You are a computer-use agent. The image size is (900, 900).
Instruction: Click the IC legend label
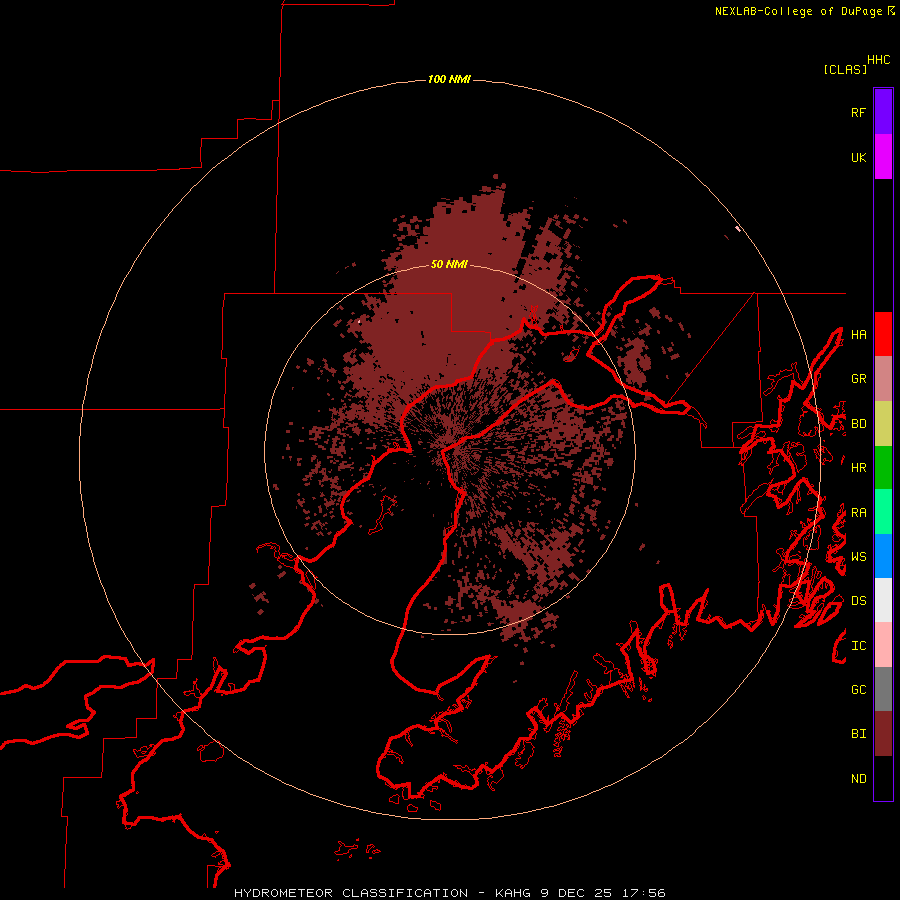click(858, 646)
